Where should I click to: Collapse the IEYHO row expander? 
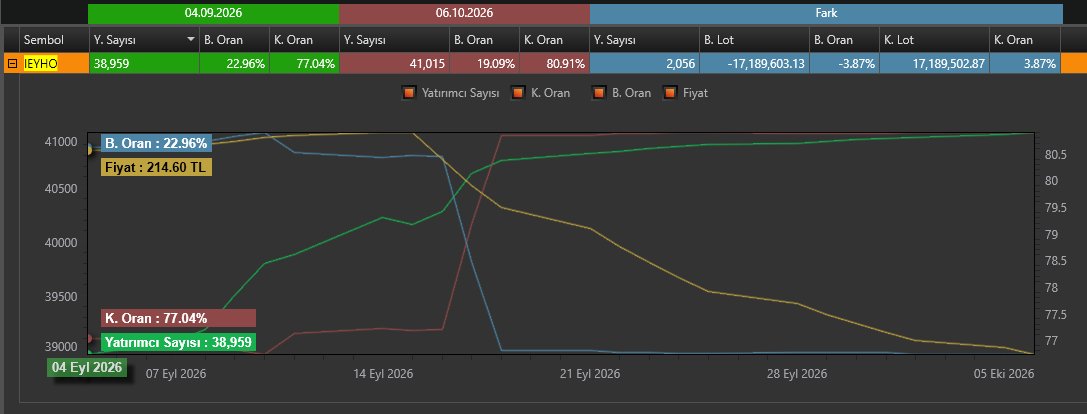click(12, 64)
